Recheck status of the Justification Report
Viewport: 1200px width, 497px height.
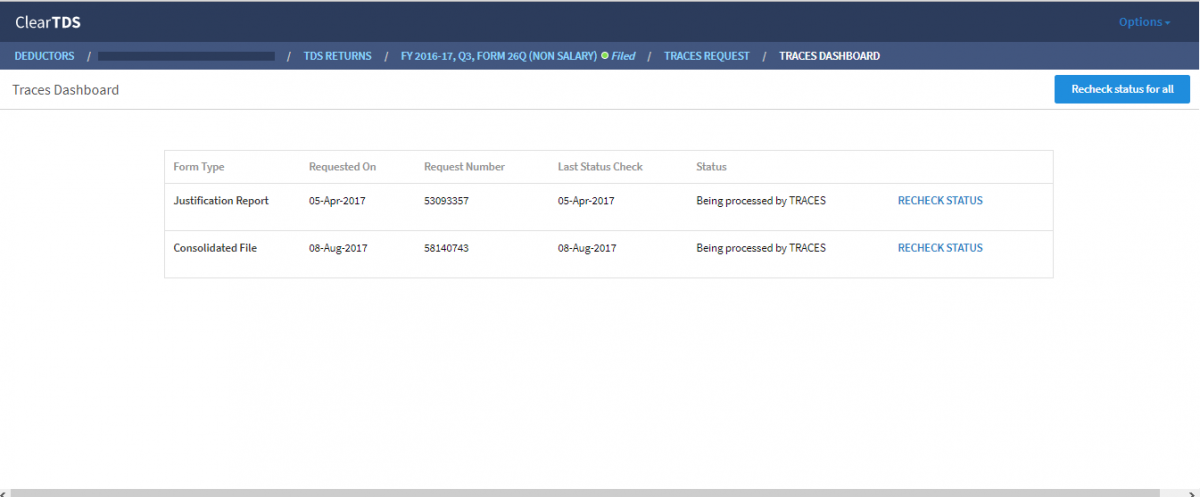[x=940, y=201]
